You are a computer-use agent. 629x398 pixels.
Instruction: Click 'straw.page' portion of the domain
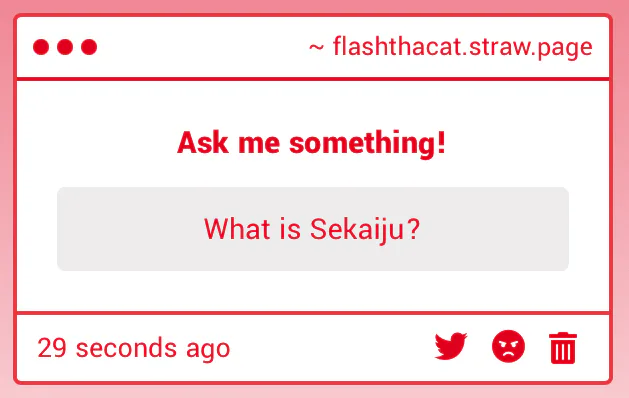point(530,47)
